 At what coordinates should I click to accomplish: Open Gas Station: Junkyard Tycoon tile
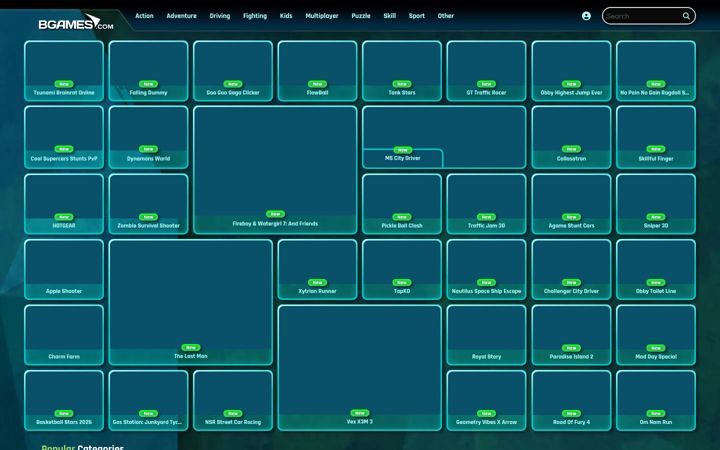148,401
